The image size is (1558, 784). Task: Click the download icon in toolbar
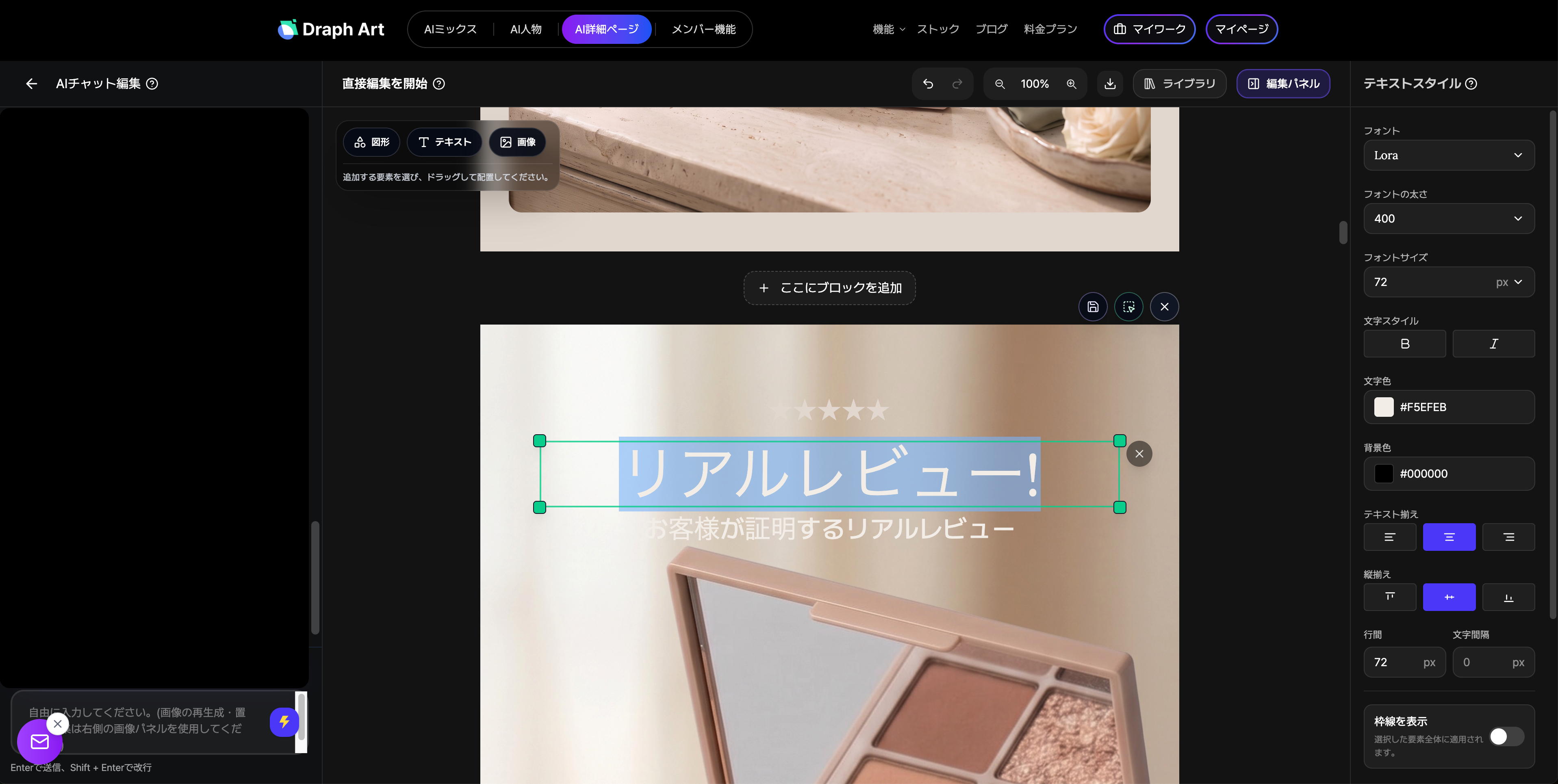[1110, 84]
